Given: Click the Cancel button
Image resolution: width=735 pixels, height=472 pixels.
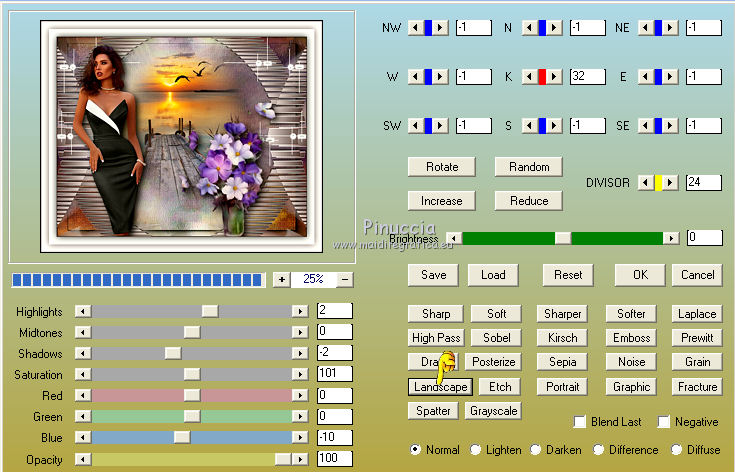Looking at the screenshot, I should pyautogui.click(x=698, y=275).
